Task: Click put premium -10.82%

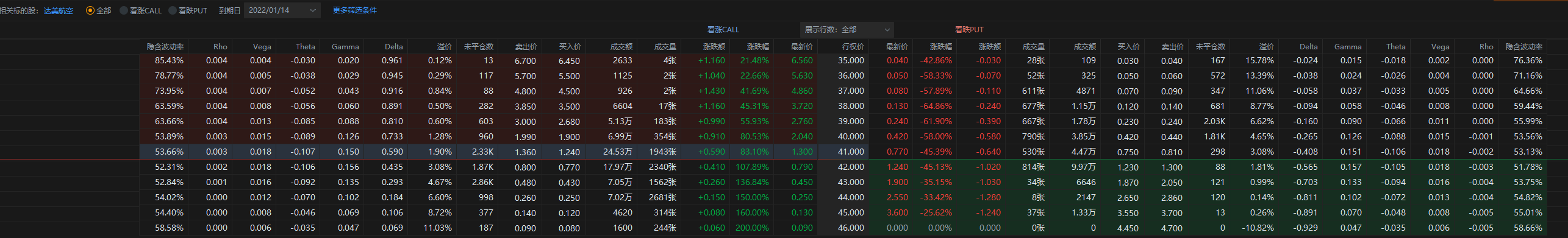Action: click(x=1258, y=228)
